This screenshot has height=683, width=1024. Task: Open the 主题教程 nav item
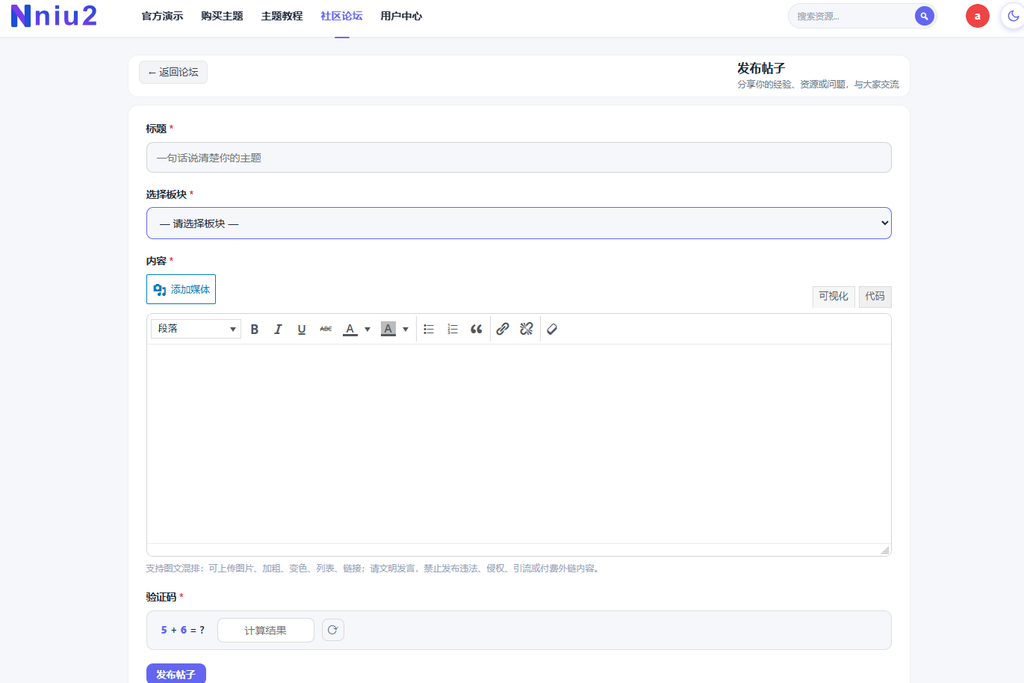coord(281,16)
